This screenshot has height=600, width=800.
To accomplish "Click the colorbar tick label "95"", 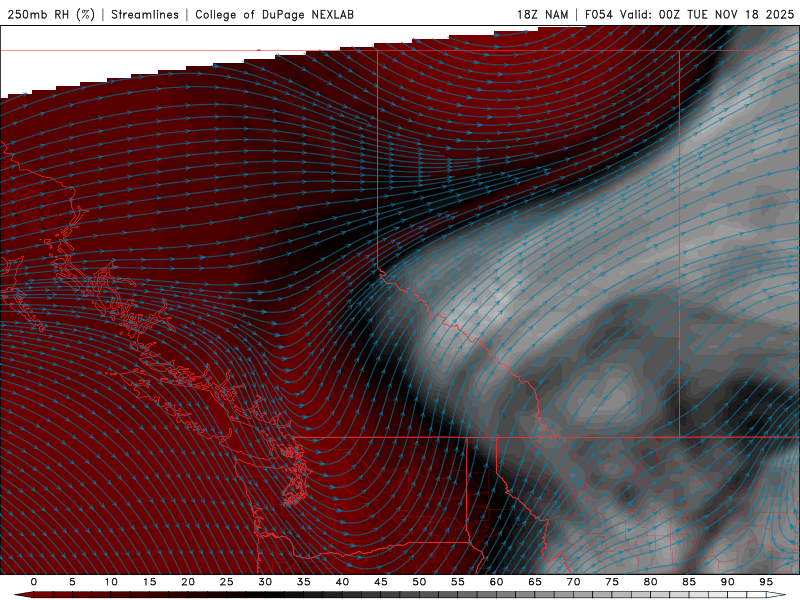I will [766, 582].
